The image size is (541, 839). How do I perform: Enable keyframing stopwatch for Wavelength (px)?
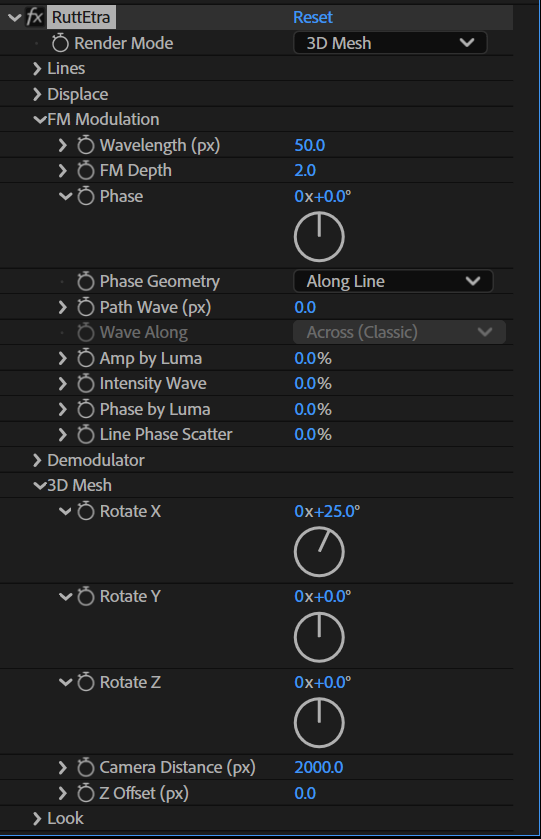click(x=86, y=145)
